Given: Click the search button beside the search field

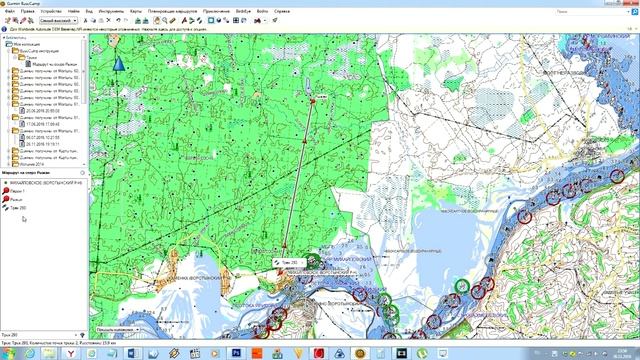Looking at the screenshot, I should click(x=635, y=12).
